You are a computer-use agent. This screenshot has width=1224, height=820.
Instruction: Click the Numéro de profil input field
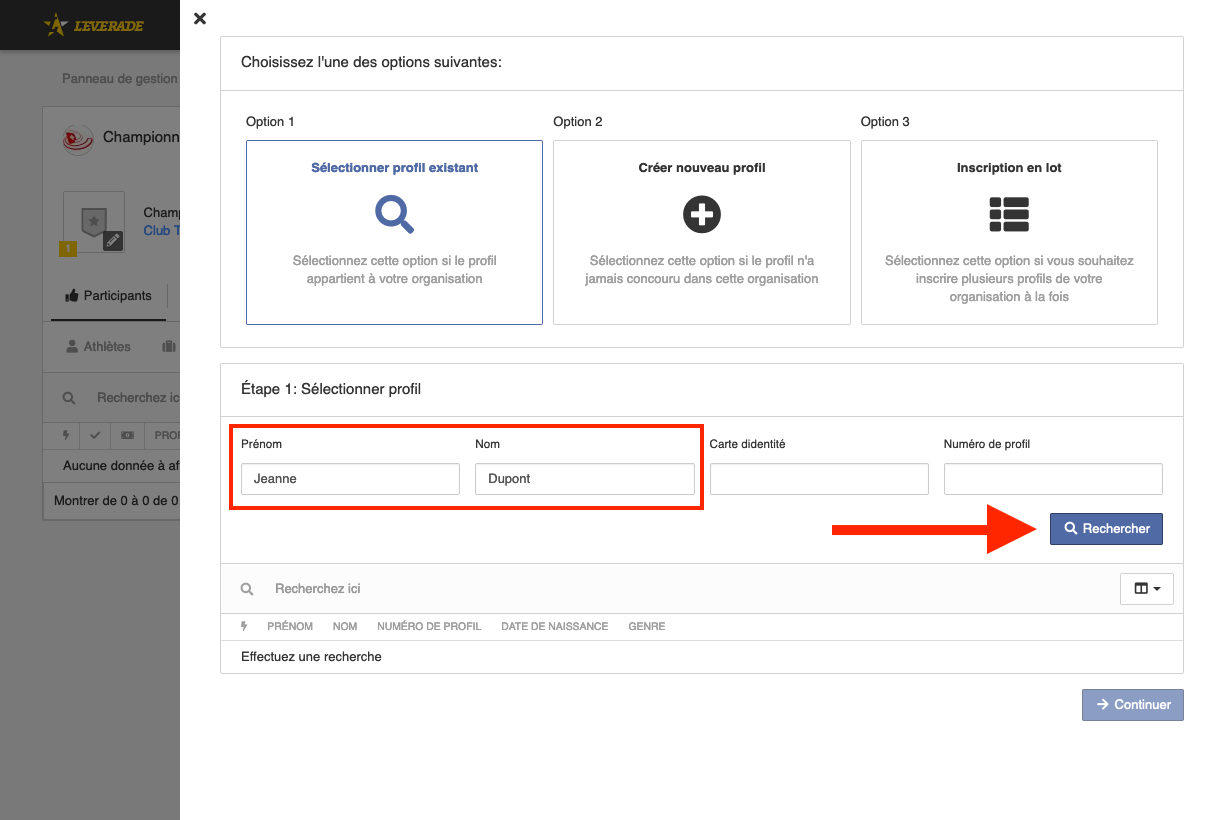point(1053,479)
